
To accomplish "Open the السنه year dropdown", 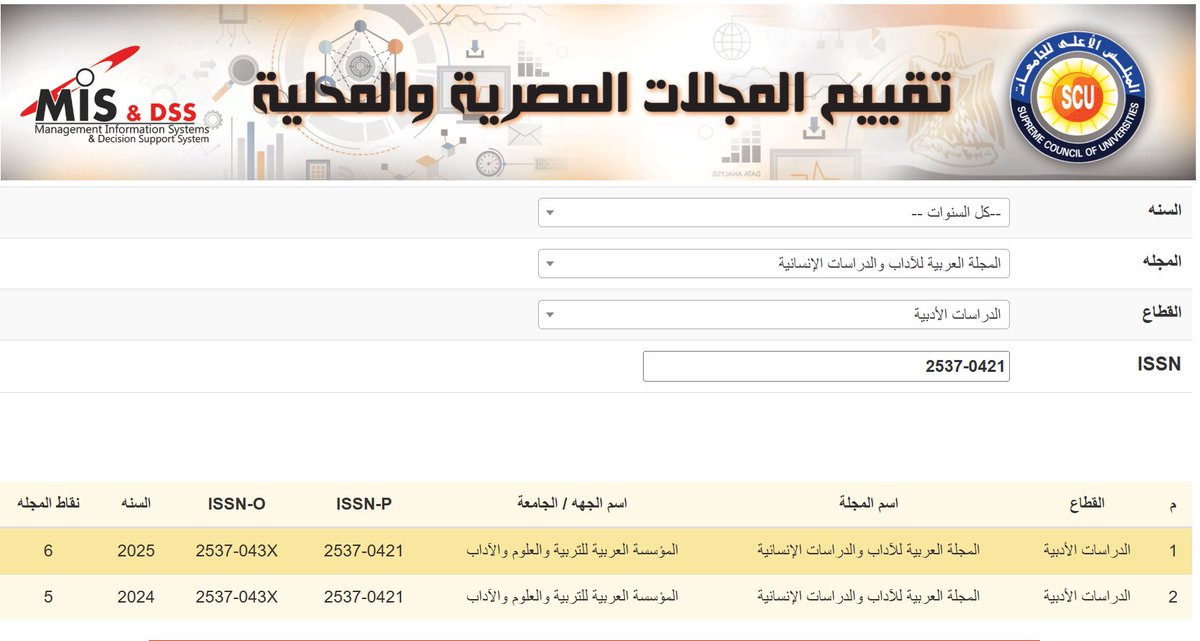I will (x=774, y=213).
